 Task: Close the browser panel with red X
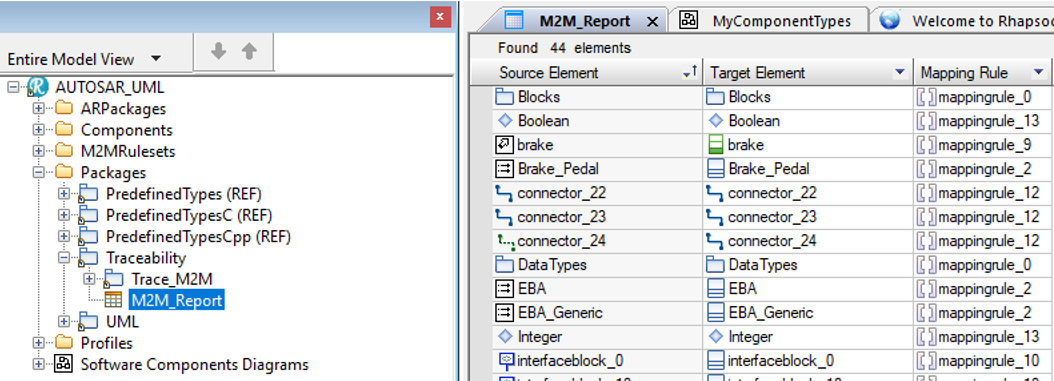440,17
